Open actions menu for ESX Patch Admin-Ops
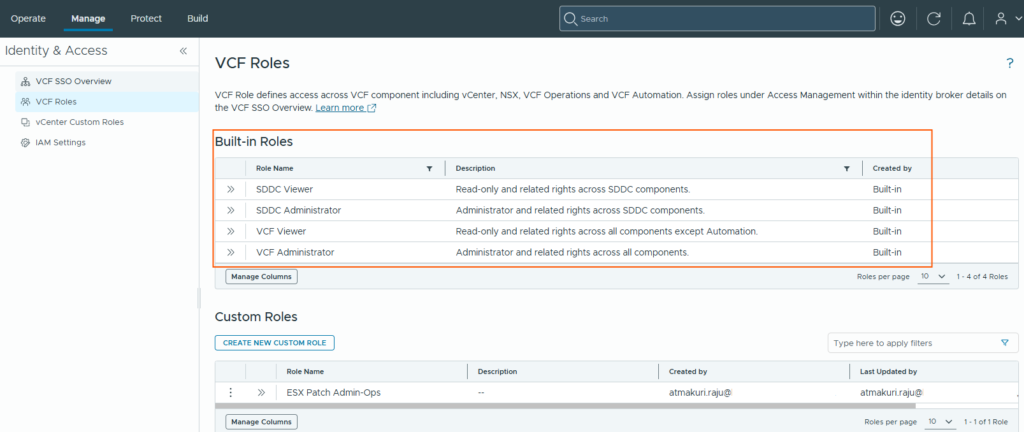Screen dimensions: 1024x432 pos(230,392)
